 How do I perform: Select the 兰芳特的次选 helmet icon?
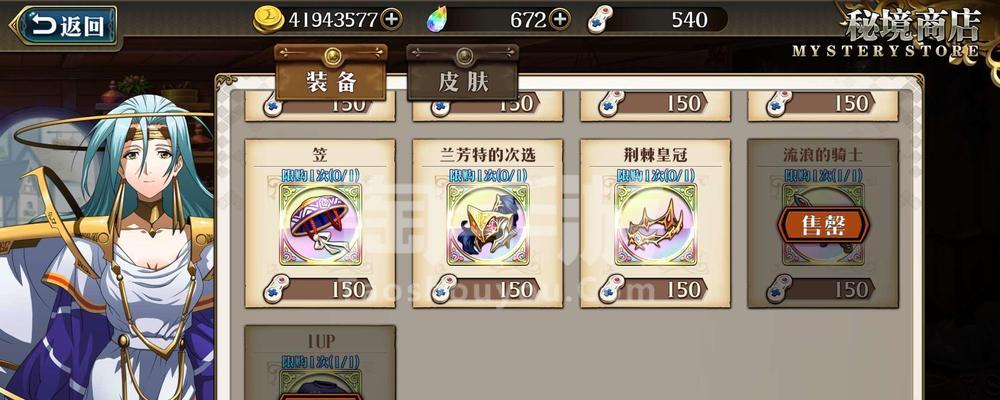(488, 225)
